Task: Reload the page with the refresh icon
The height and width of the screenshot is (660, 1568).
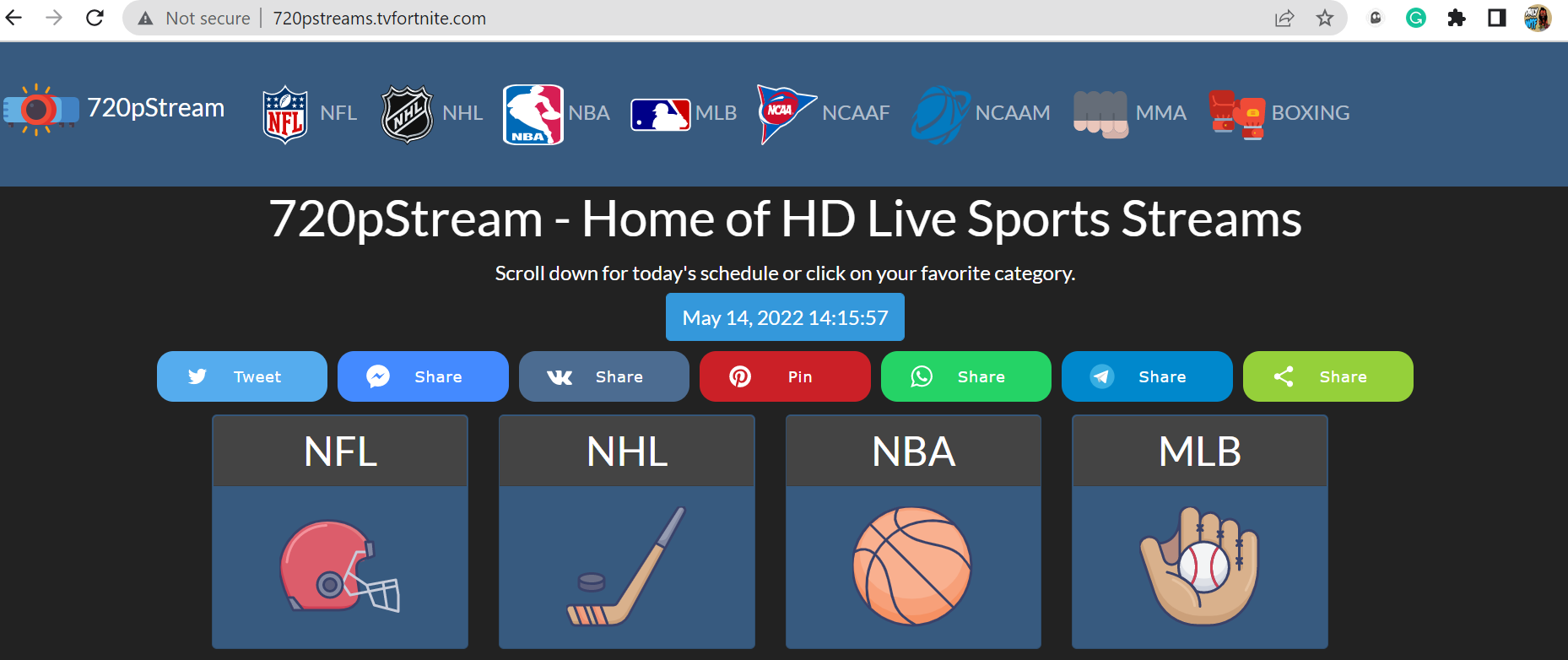Action: tap(95, 18)
